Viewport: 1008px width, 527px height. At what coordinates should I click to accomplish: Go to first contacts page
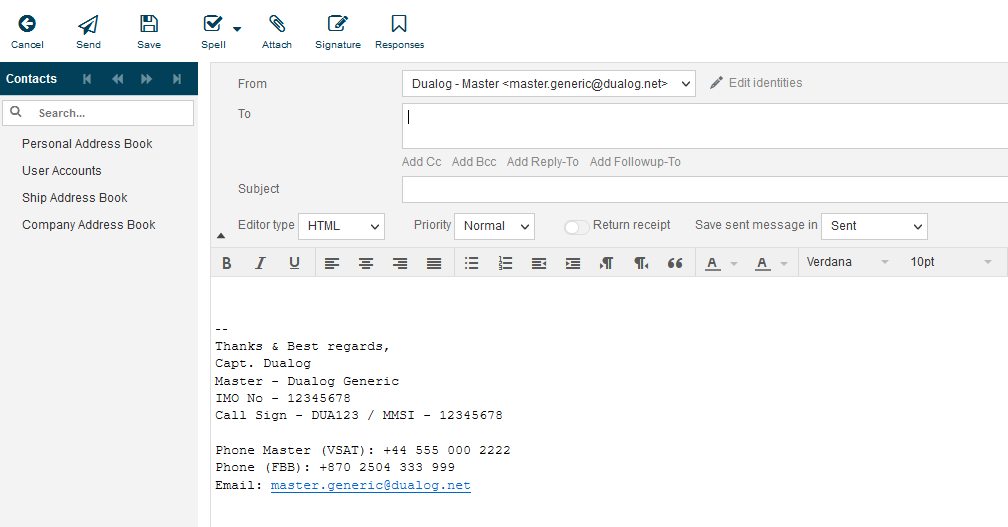87,79
